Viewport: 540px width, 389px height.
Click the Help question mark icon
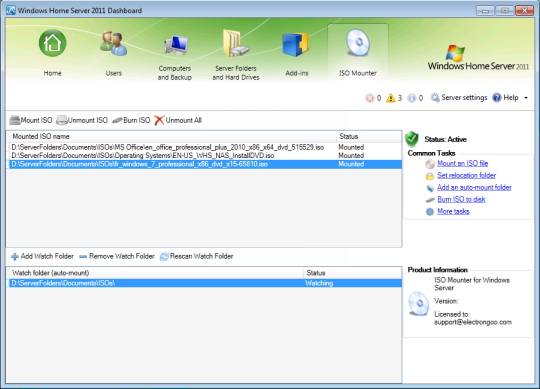(x=497, y=98)
